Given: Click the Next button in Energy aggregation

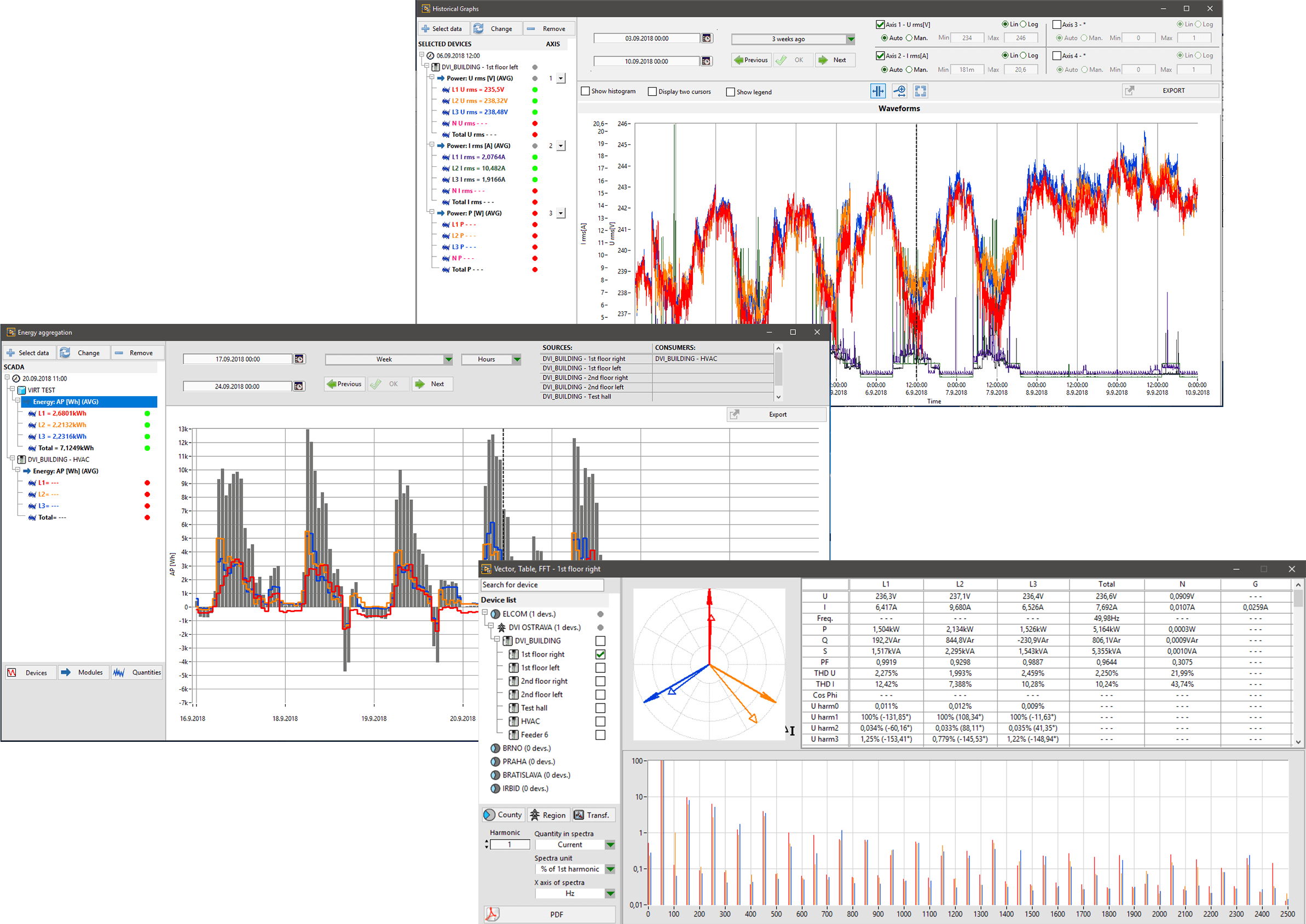Looking at the screenshot, I should 431,383.
